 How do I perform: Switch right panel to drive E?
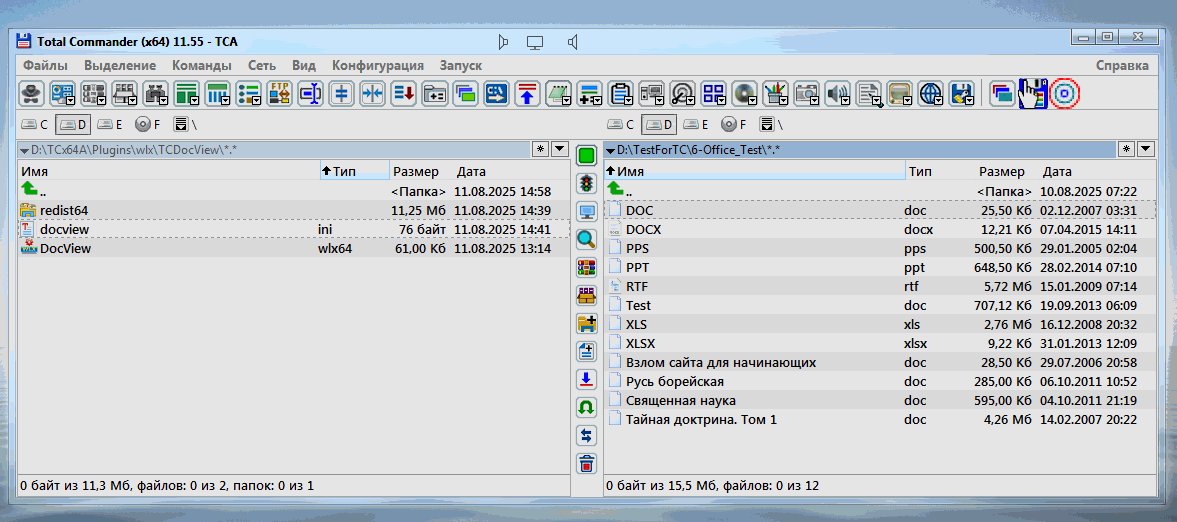click(x=696, y=125)
